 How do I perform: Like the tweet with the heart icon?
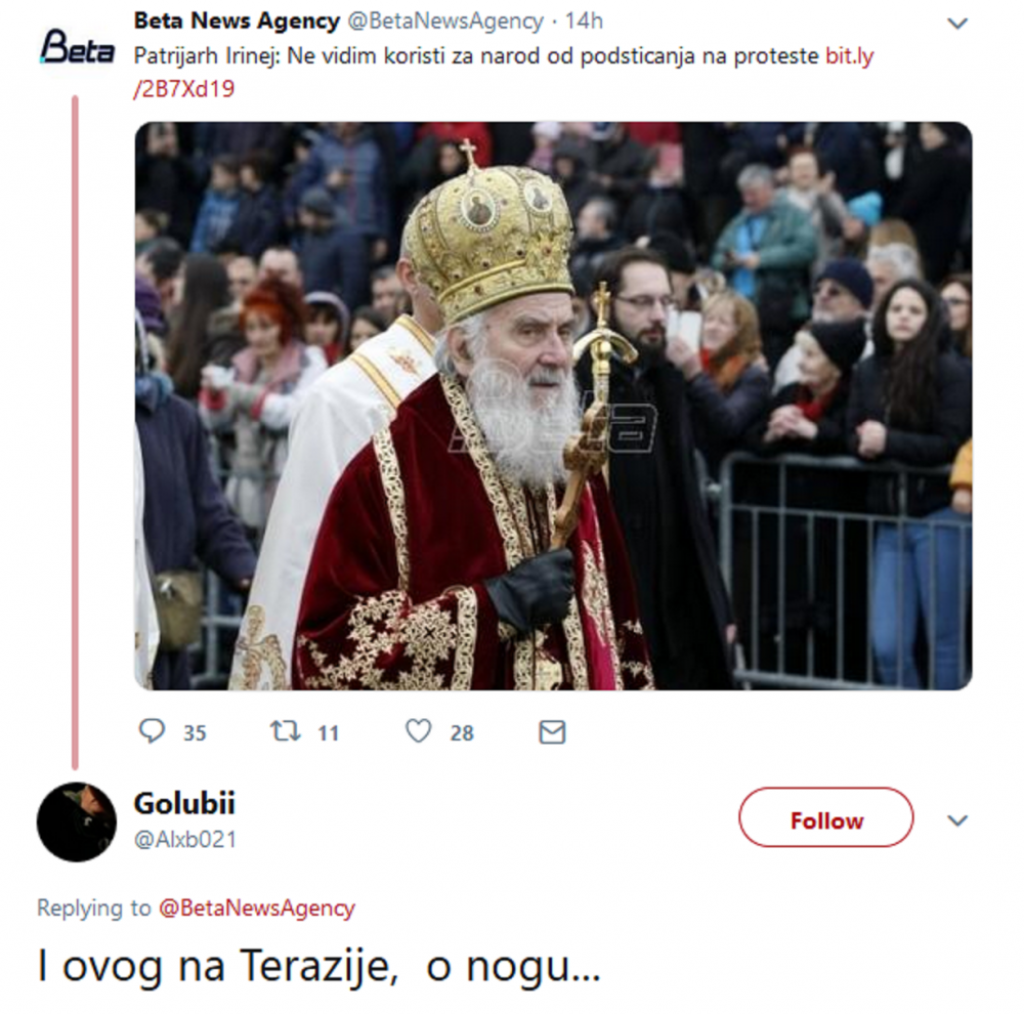[x=418, y=731]
